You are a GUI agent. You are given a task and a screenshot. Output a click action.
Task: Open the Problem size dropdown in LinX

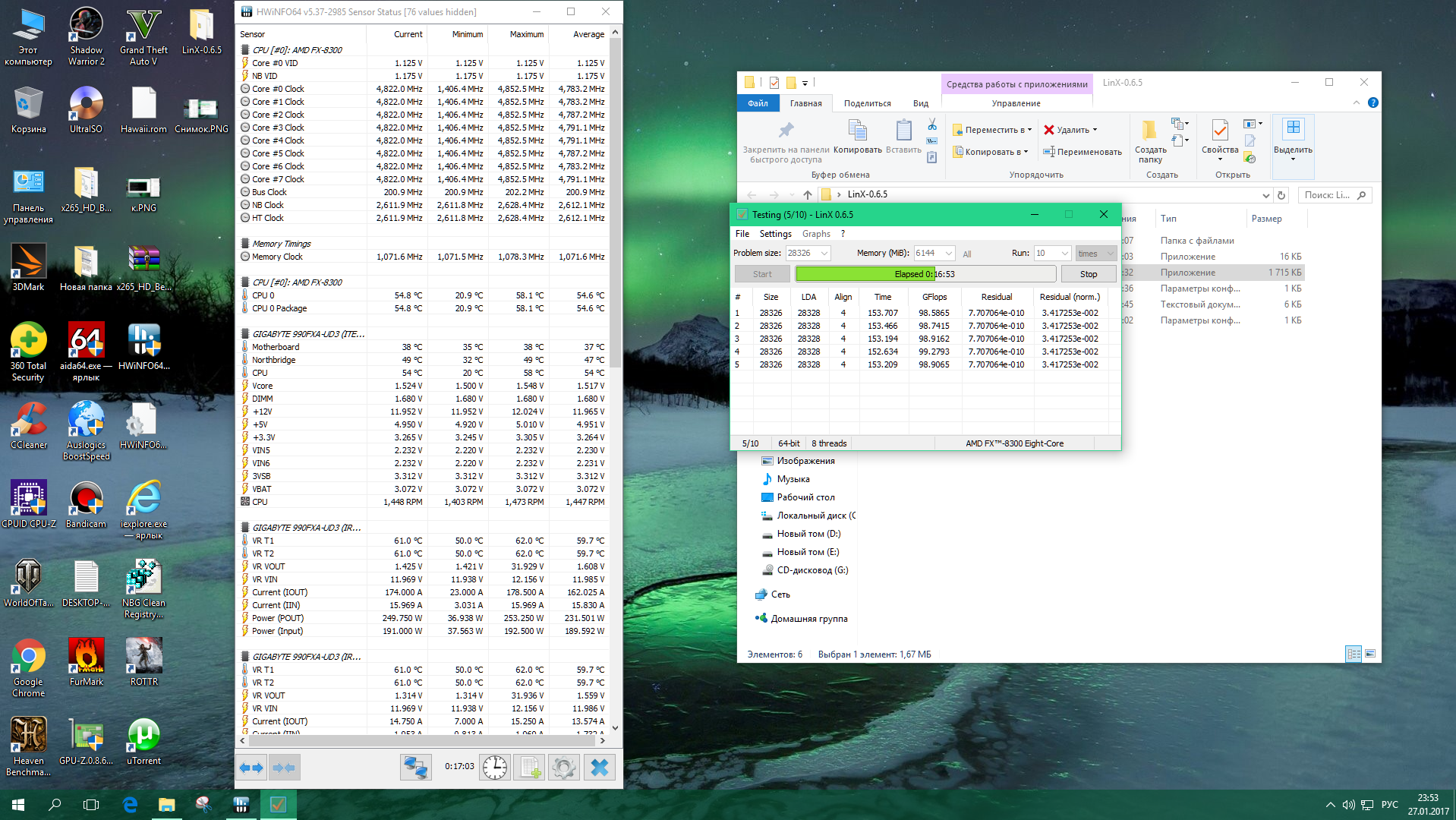coord(824,254)
